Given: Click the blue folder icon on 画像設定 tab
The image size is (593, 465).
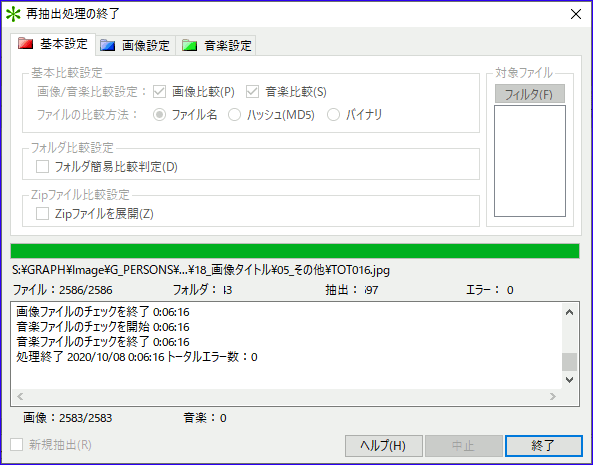Looking at the screenshot, I should [107, 45].
